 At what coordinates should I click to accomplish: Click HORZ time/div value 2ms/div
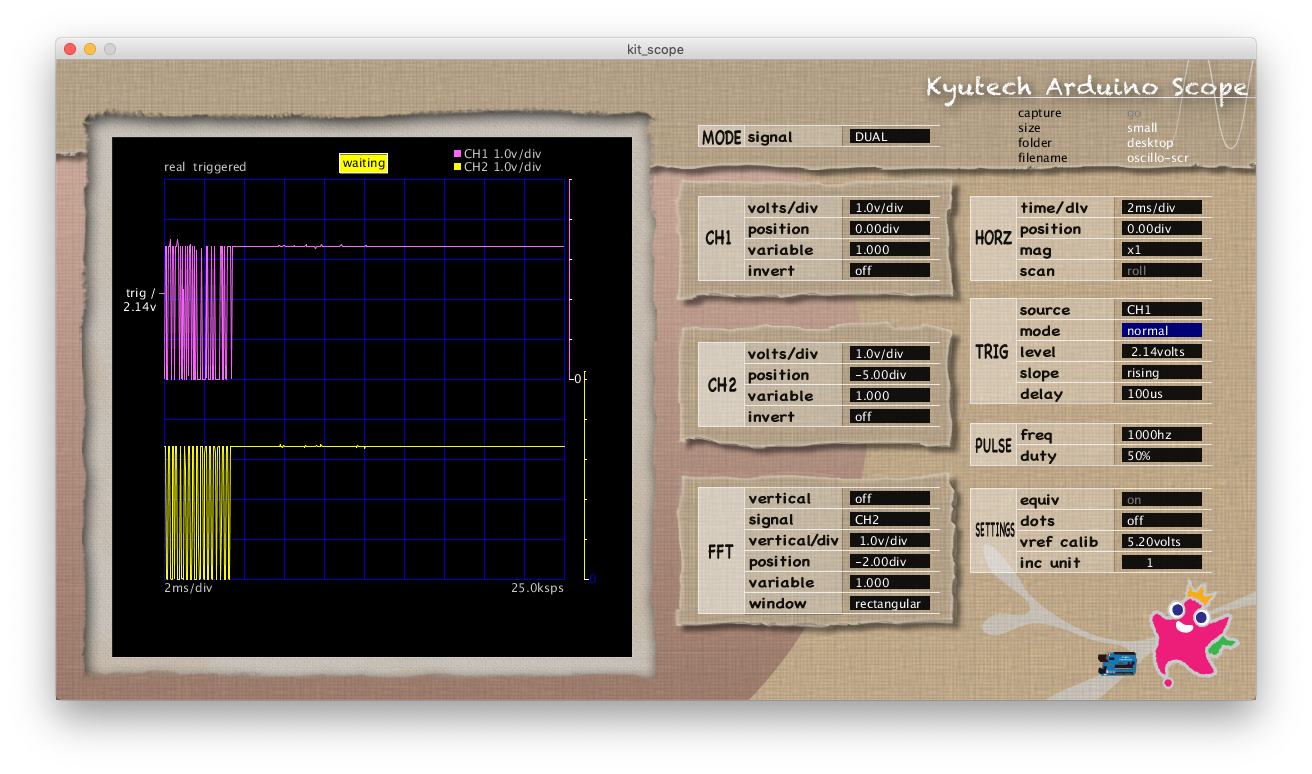point(1162,208)
